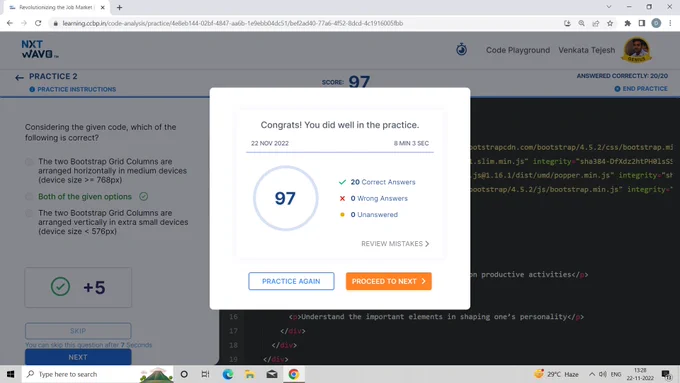
Task: Open Task View on taskbar
Action: pyautogui.click(x=206, y=374)
